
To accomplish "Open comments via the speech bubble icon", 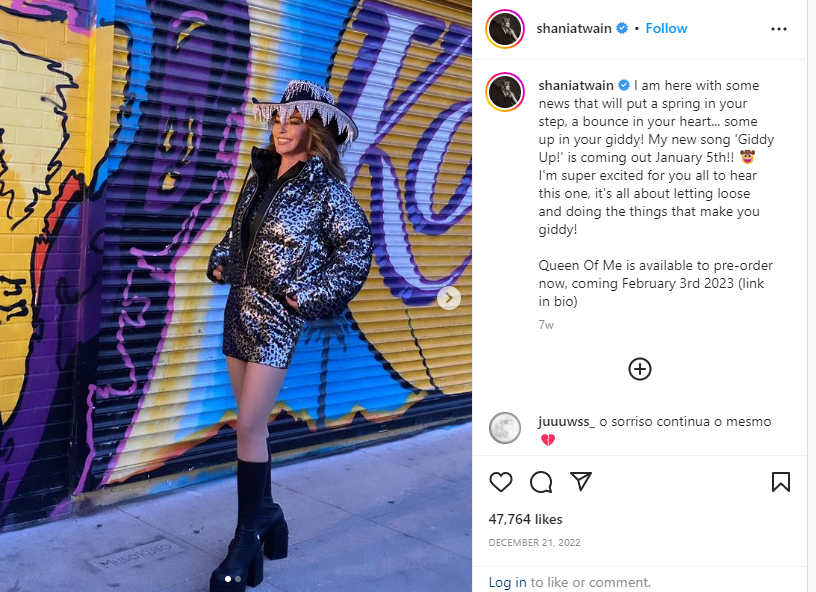I will (x=541, y=482).
